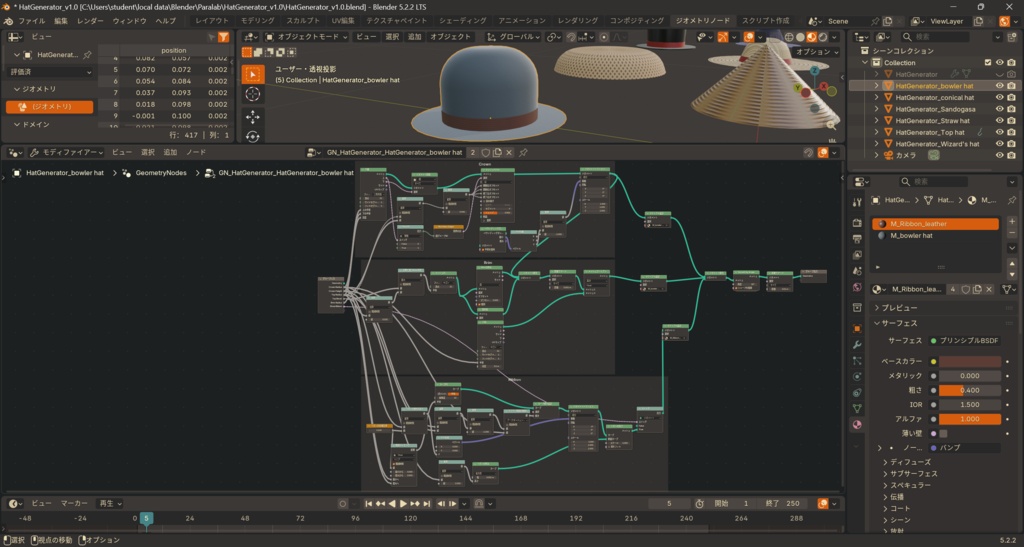Open the 再生 playback dropdown
Image resolution: width=1024 pixels, height=547 pixels.
point(110,503)
